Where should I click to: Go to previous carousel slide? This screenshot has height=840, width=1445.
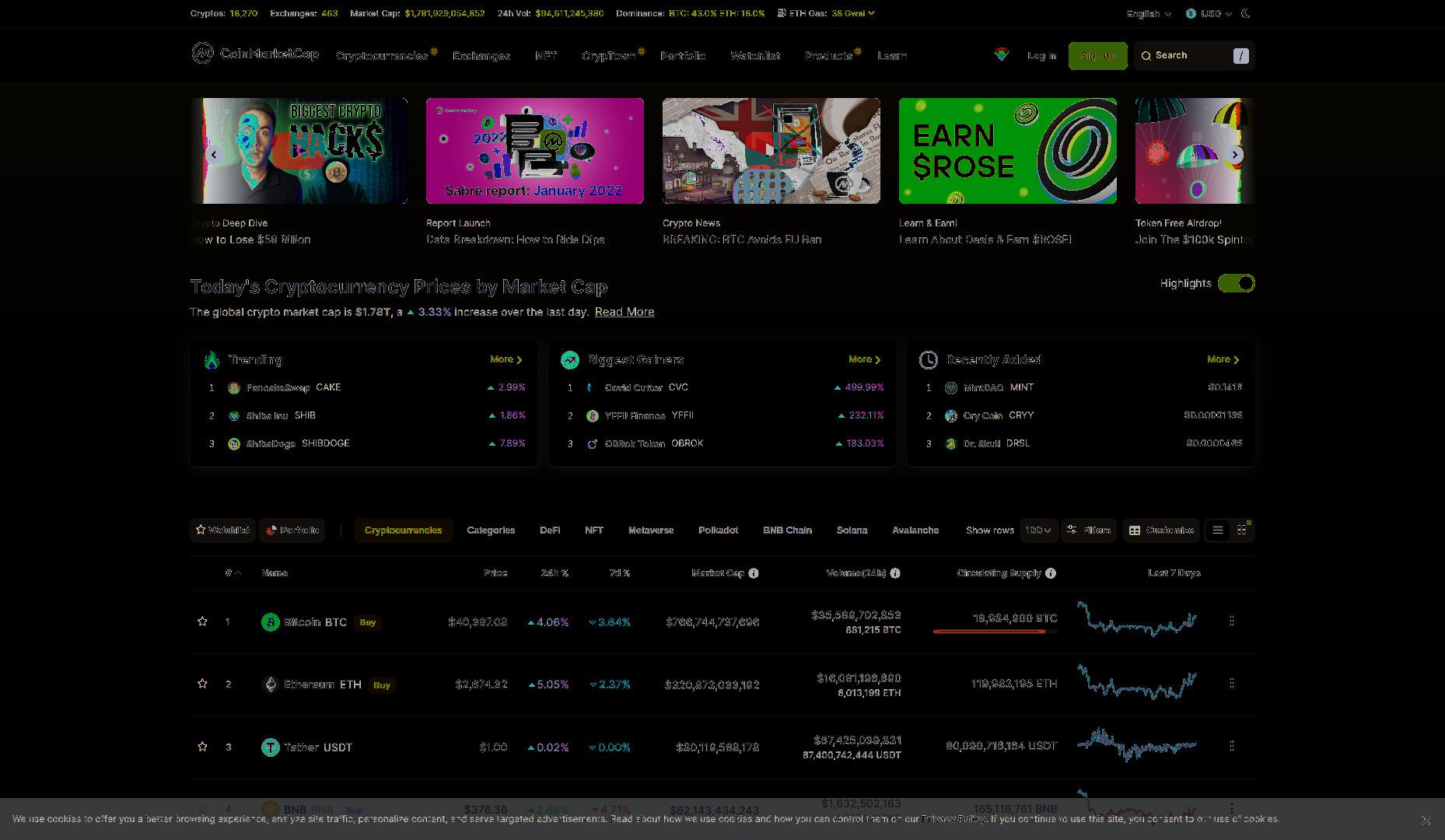213,155
